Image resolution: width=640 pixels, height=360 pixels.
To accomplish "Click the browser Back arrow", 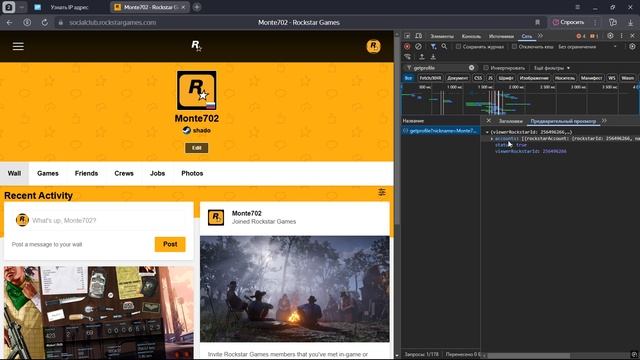I will click(9, 22).
